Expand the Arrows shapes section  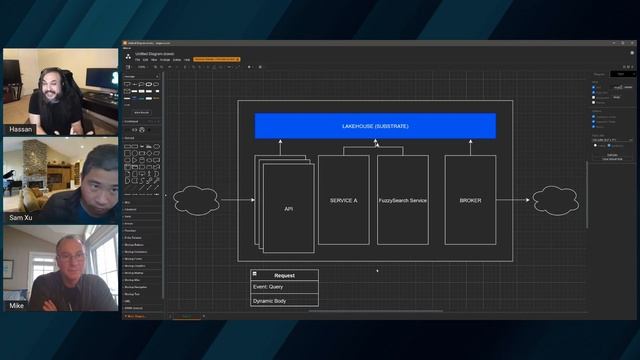141,223
